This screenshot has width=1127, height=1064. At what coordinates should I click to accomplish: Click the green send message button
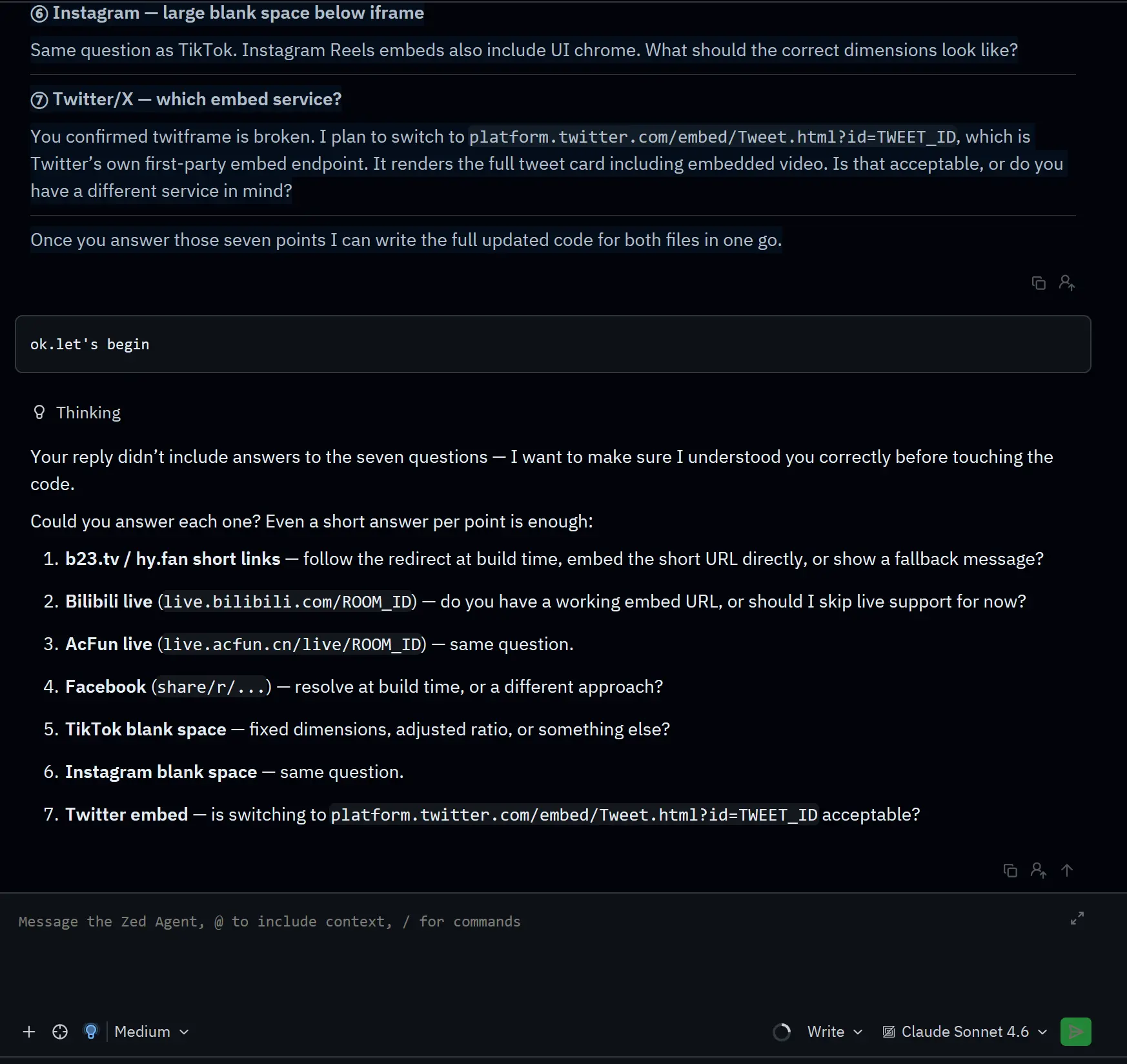coord(1075,1032)
